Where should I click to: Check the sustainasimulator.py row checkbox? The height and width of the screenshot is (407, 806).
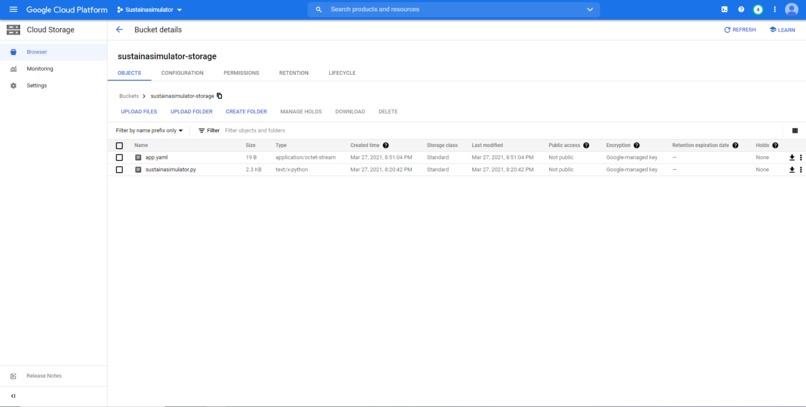click(119, 170)
